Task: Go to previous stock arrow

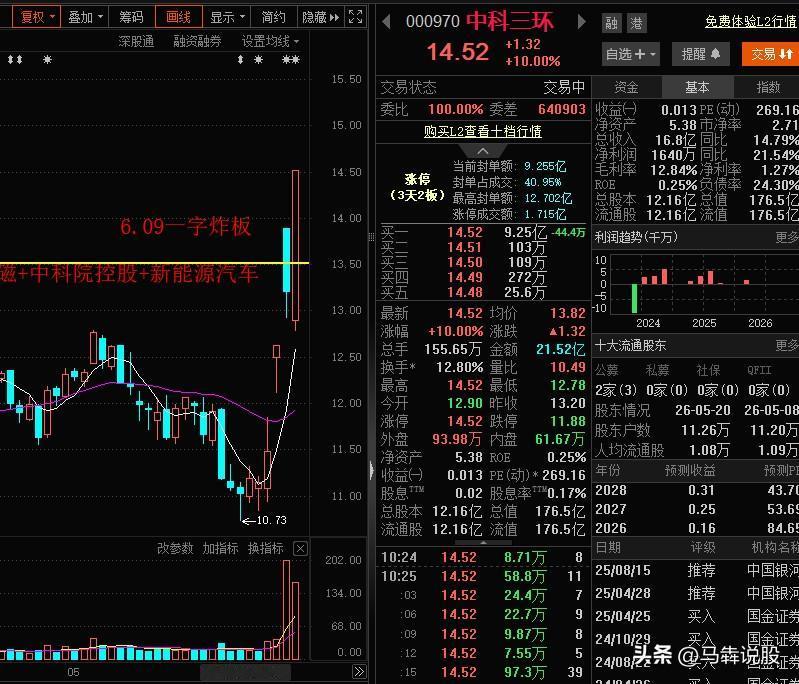Action: coord(386,21)
